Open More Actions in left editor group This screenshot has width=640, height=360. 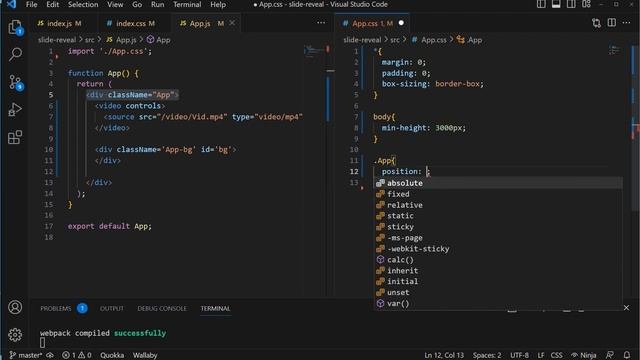click(321, 23)
